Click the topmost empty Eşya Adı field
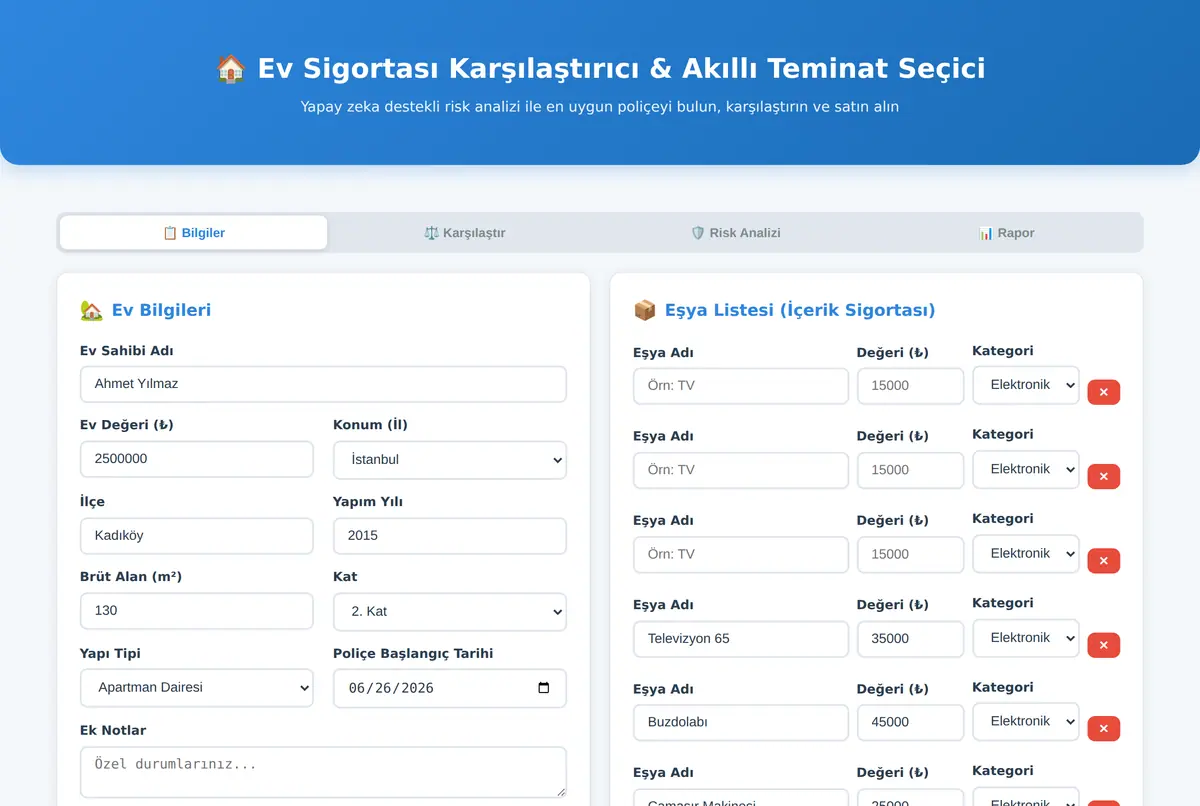This screenshot has width=1200, height=806. pos(741,386)
